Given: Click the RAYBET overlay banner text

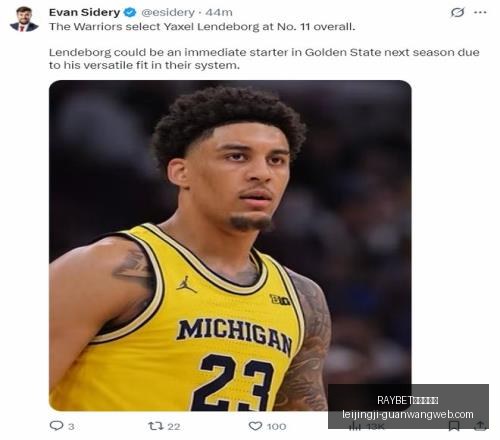Looking at the screenshot, I should (x=408, y=400).
